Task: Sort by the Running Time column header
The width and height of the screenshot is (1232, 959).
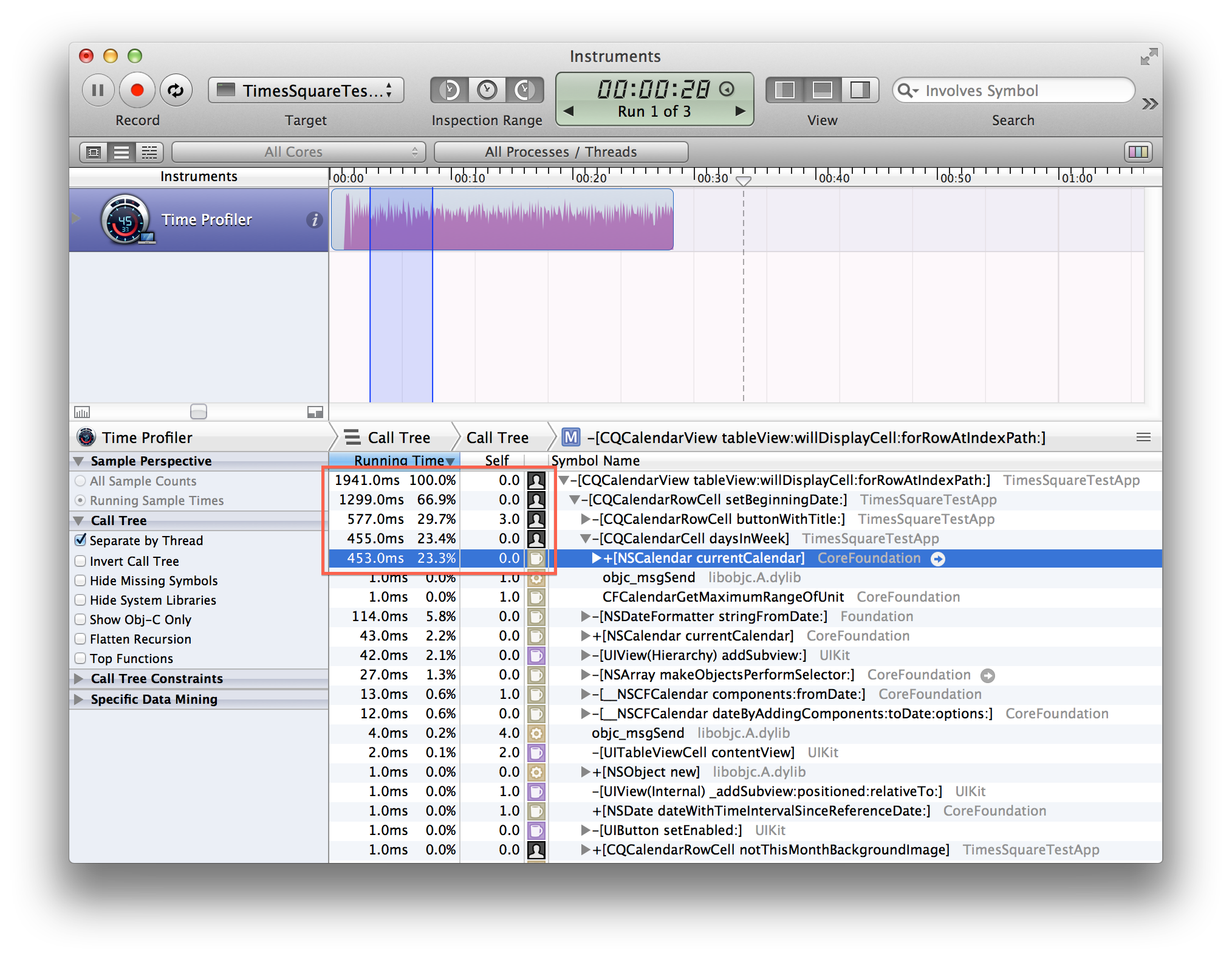Action: pos(395,461)
